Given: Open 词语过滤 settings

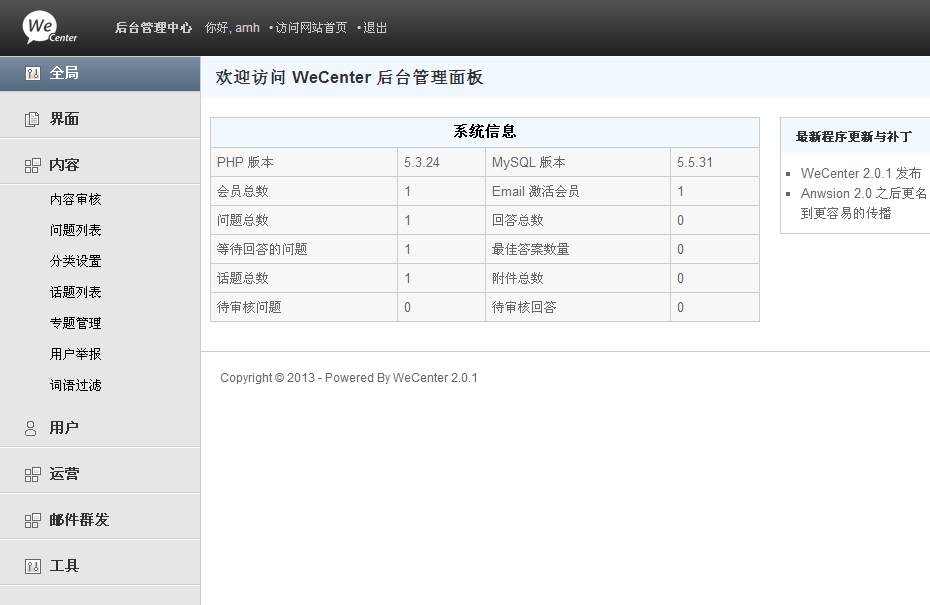Looking at the screenshot, I should click(x=76, y=386).
